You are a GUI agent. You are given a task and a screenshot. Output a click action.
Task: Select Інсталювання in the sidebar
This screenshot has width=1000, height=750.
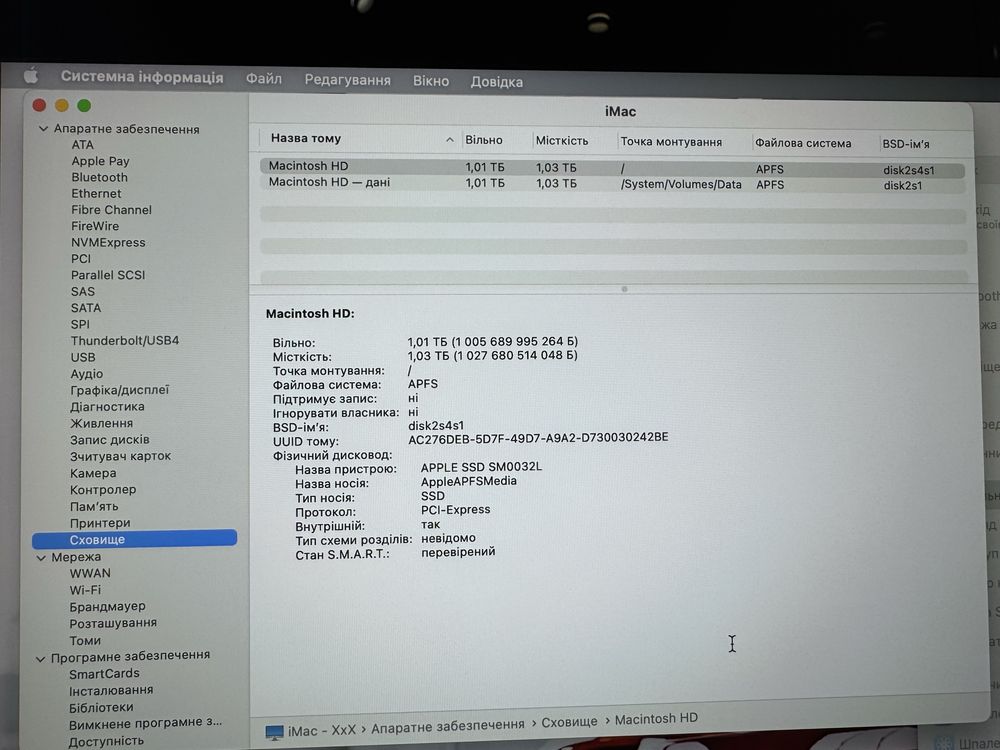point(111,691)
